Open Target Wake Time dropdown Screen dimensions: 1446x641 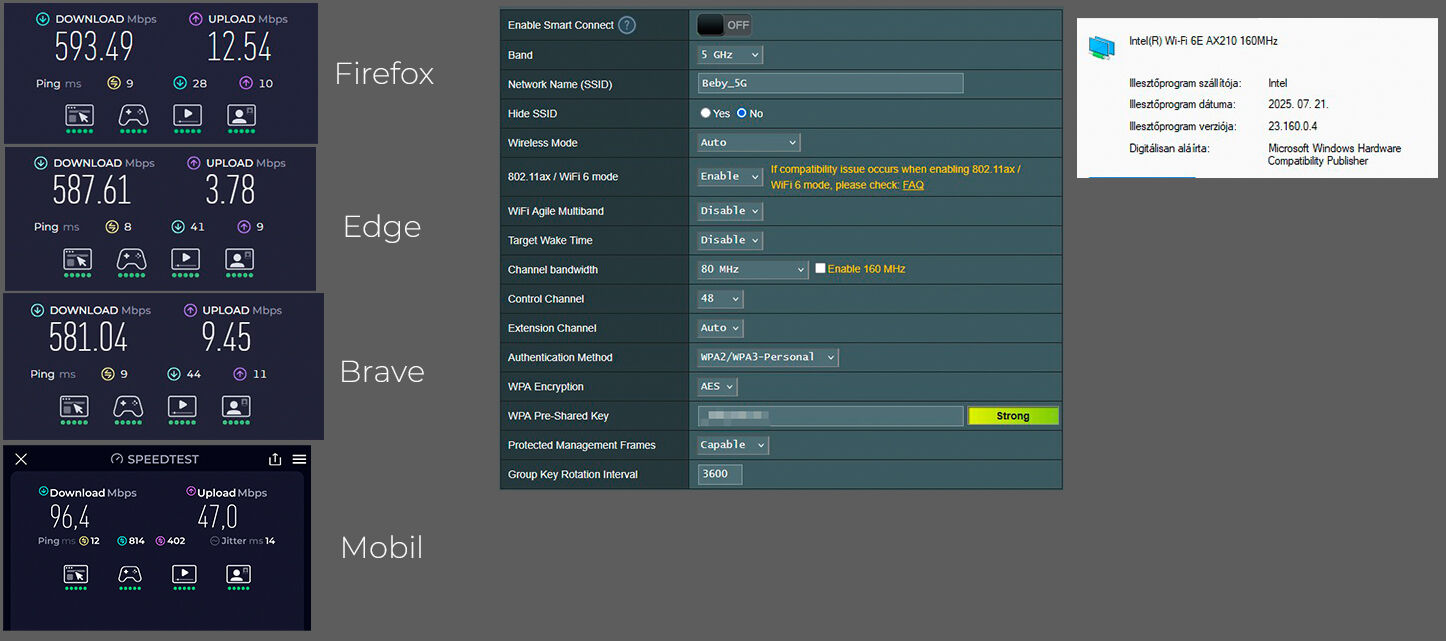pos(730,240)
